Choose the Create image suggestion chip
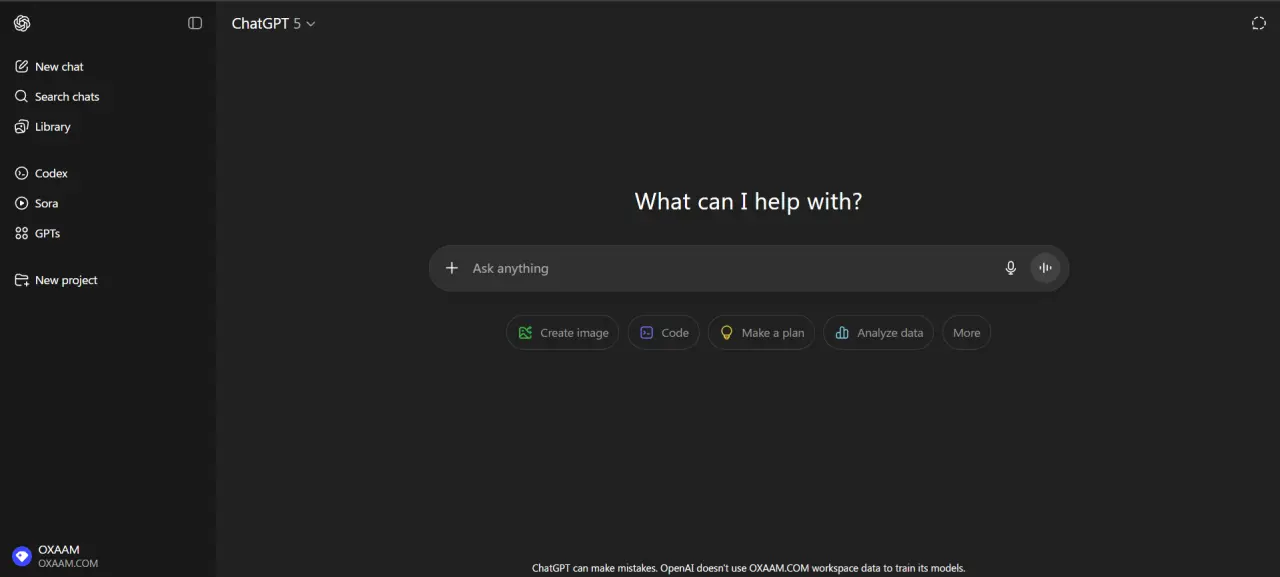The image size is (1280, 577). tap(563, 333)
